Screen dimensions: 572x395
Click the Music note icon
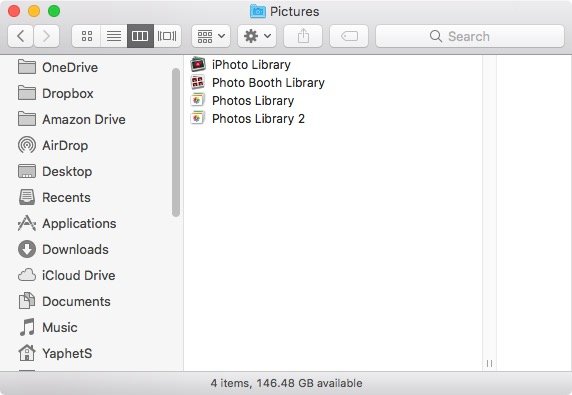point(27,327)
